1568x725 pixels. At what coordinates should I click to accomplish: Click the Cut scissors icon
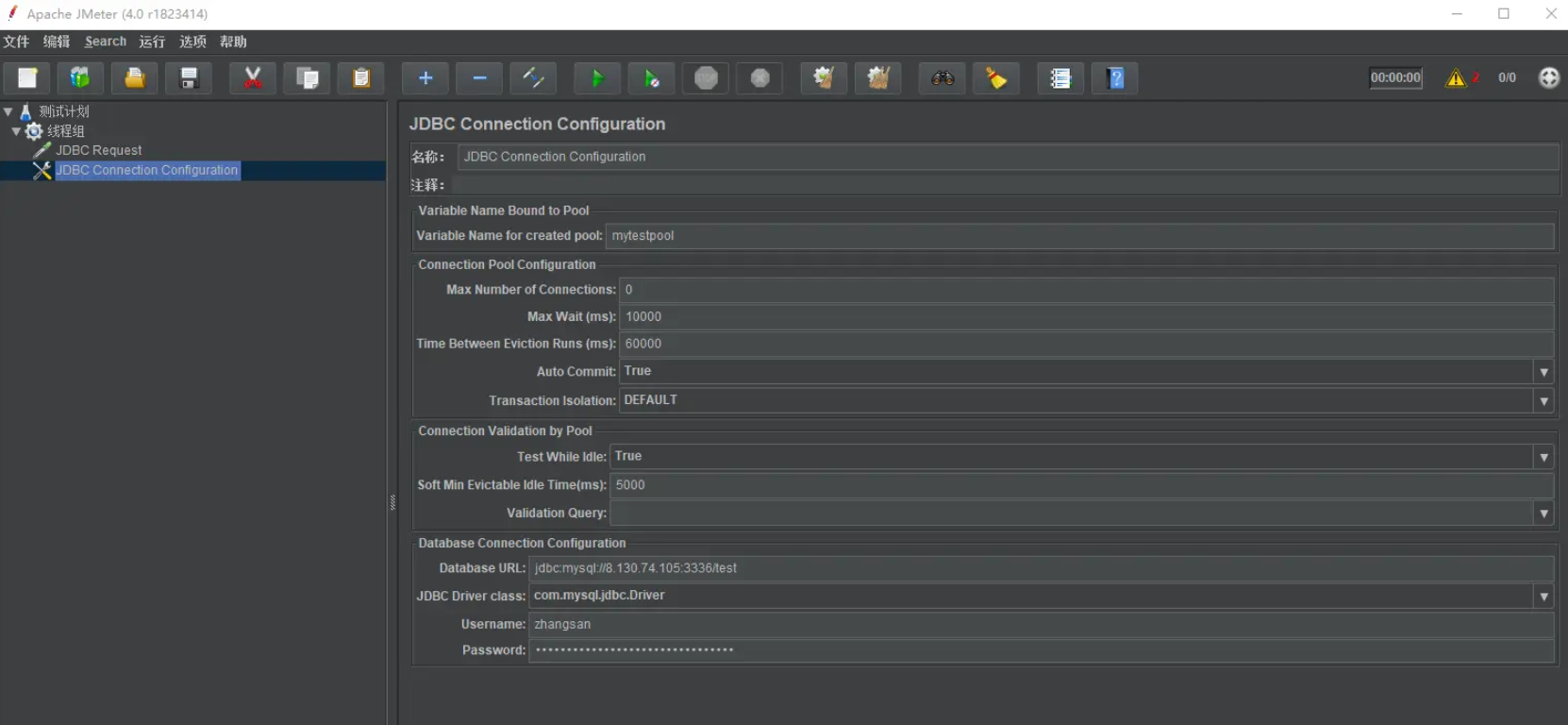(x=253, y=78)
